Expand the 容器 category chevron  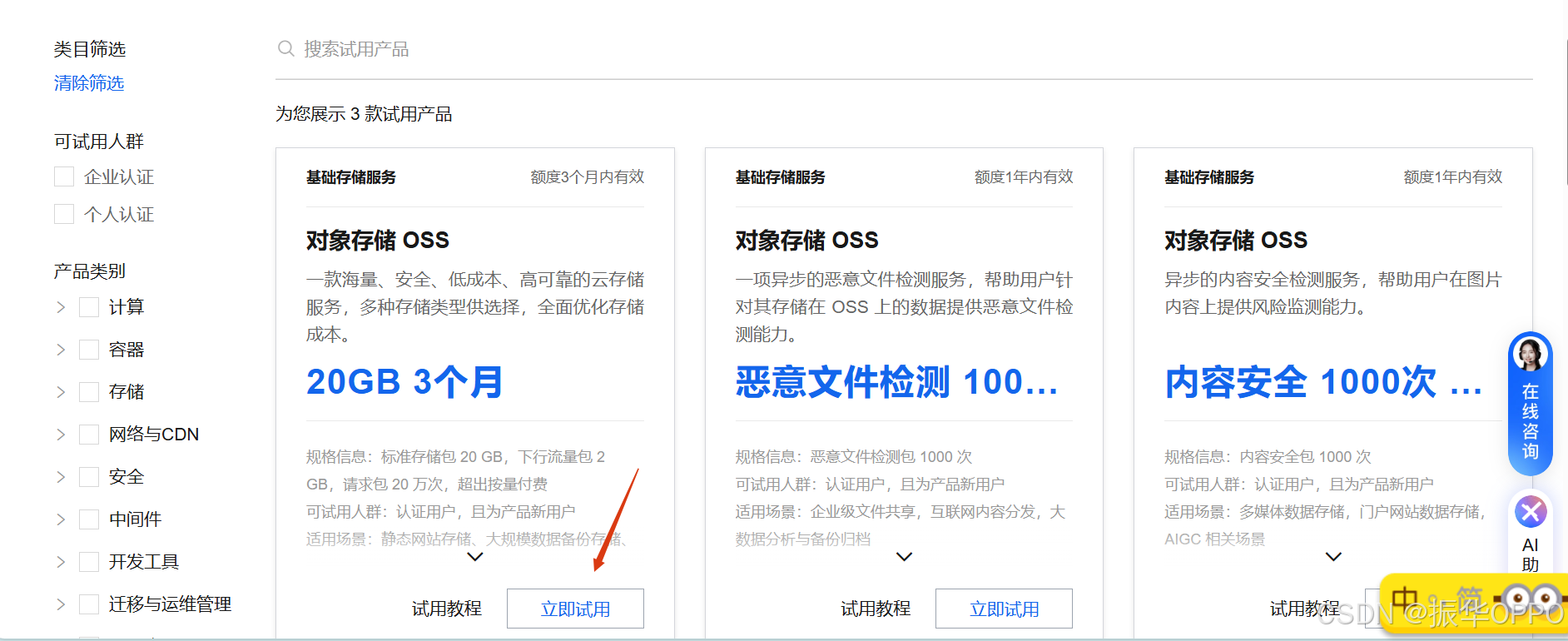[61, 350]
